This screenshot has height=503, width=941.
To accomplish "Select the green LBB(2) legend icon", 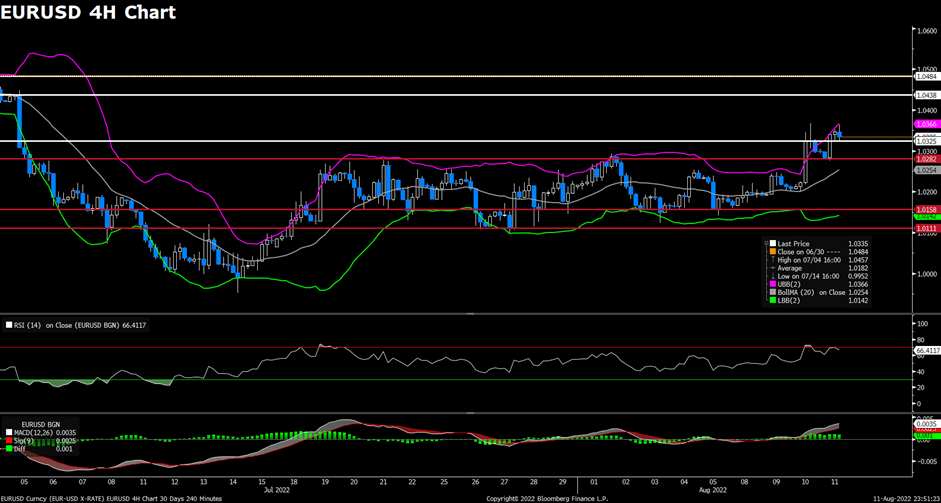I will click(772, 300).
